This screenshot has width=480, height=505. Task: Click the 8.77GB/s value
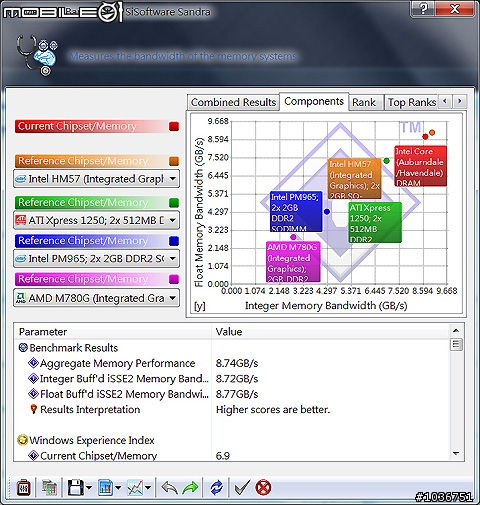237,394
